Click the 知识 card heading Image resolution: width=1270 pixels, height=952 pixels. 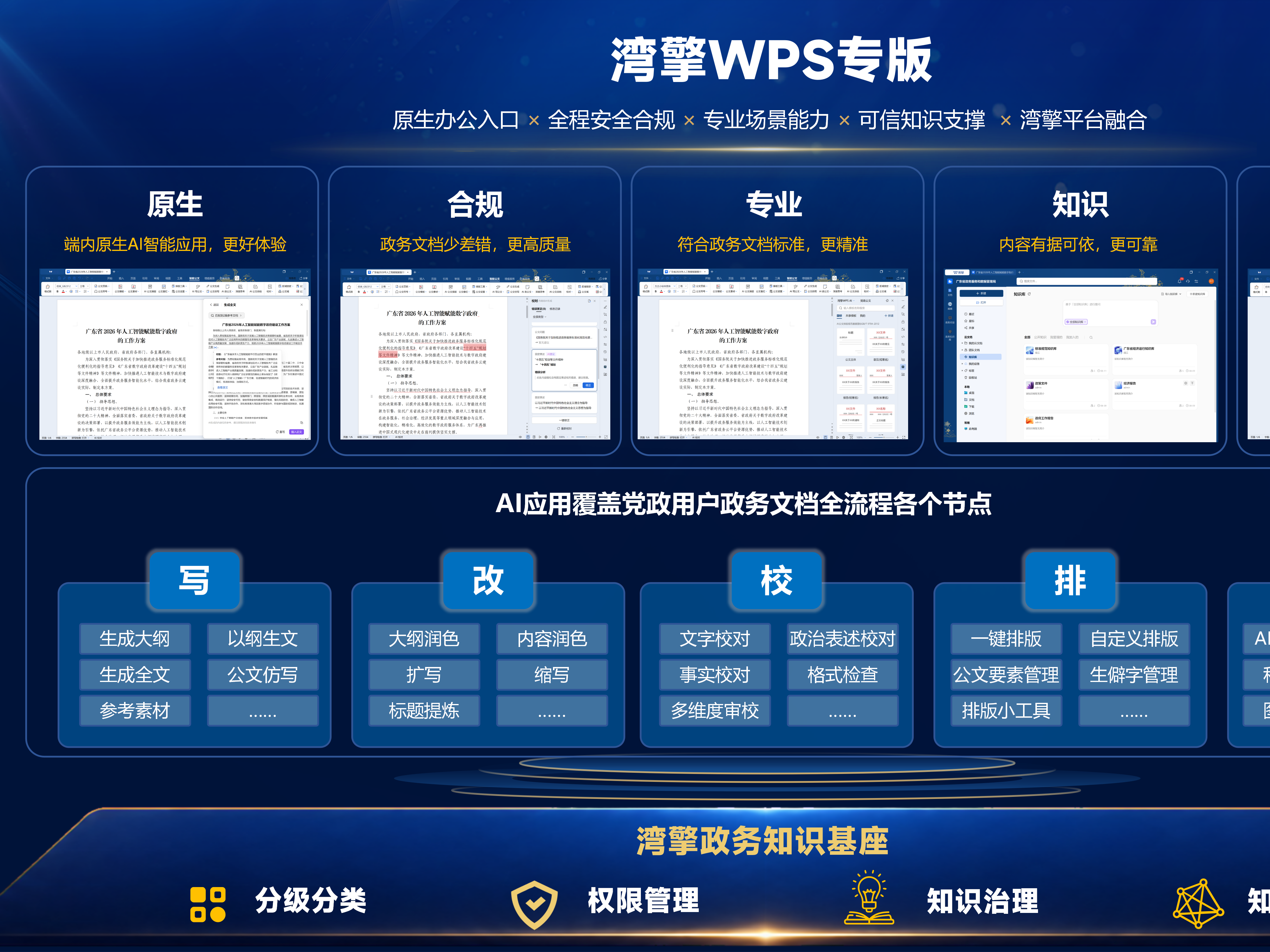click(1080, 204)
